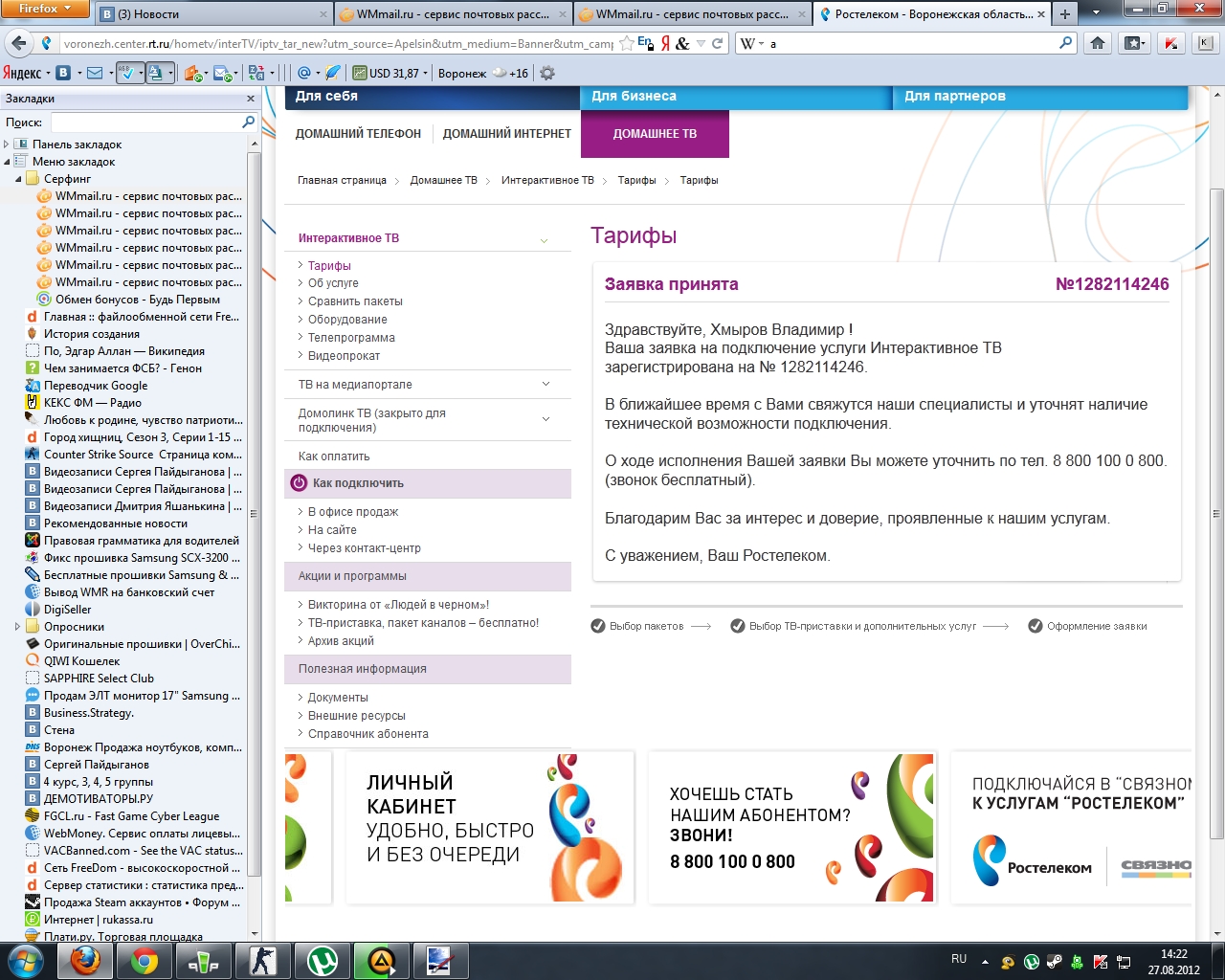1225x980 pixels.
Task: Open the Воронеж +16 weather widget
Action: [483, 73]
